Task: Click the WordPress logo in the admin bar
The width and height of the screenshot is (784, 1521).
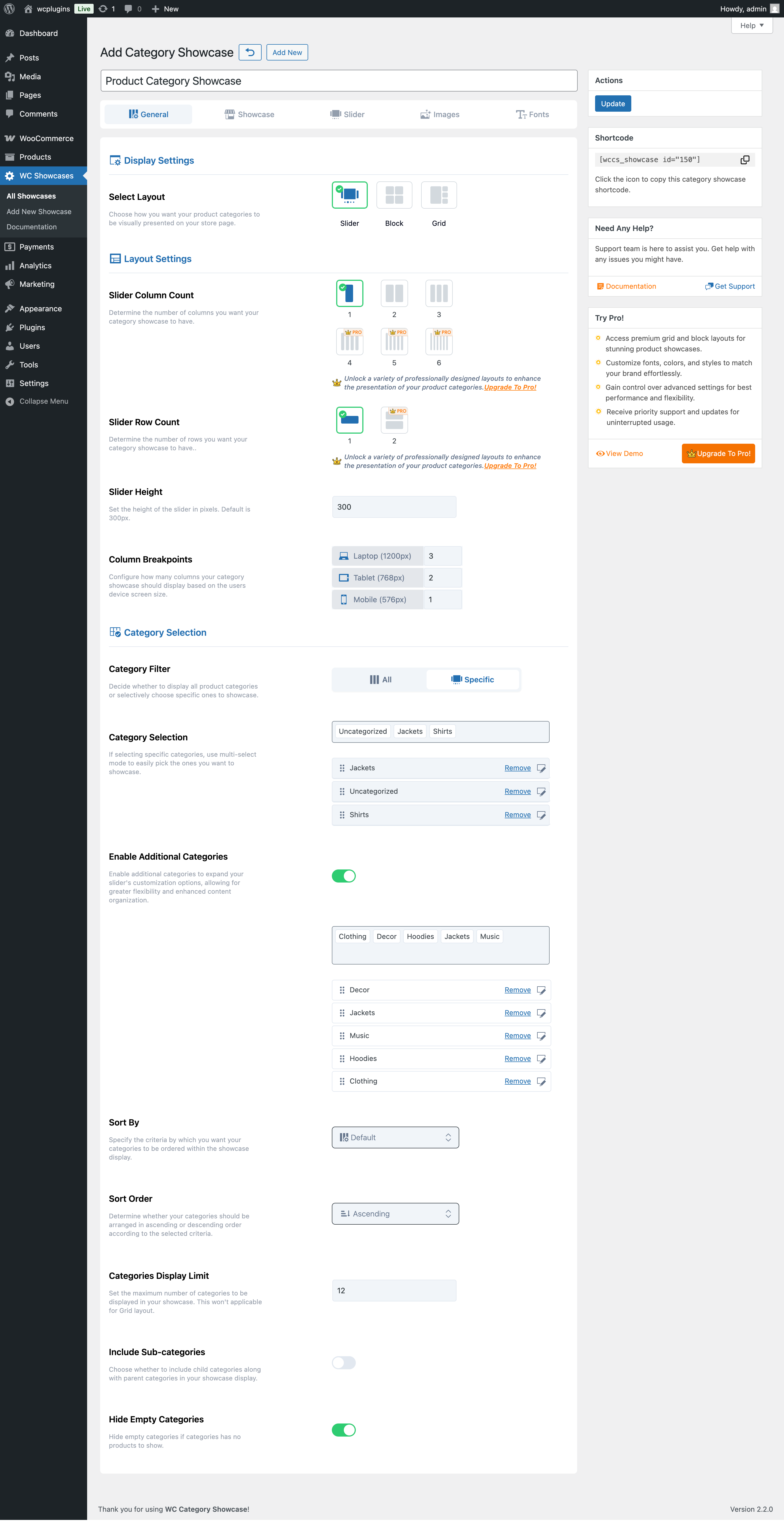Action: (10, 9)
